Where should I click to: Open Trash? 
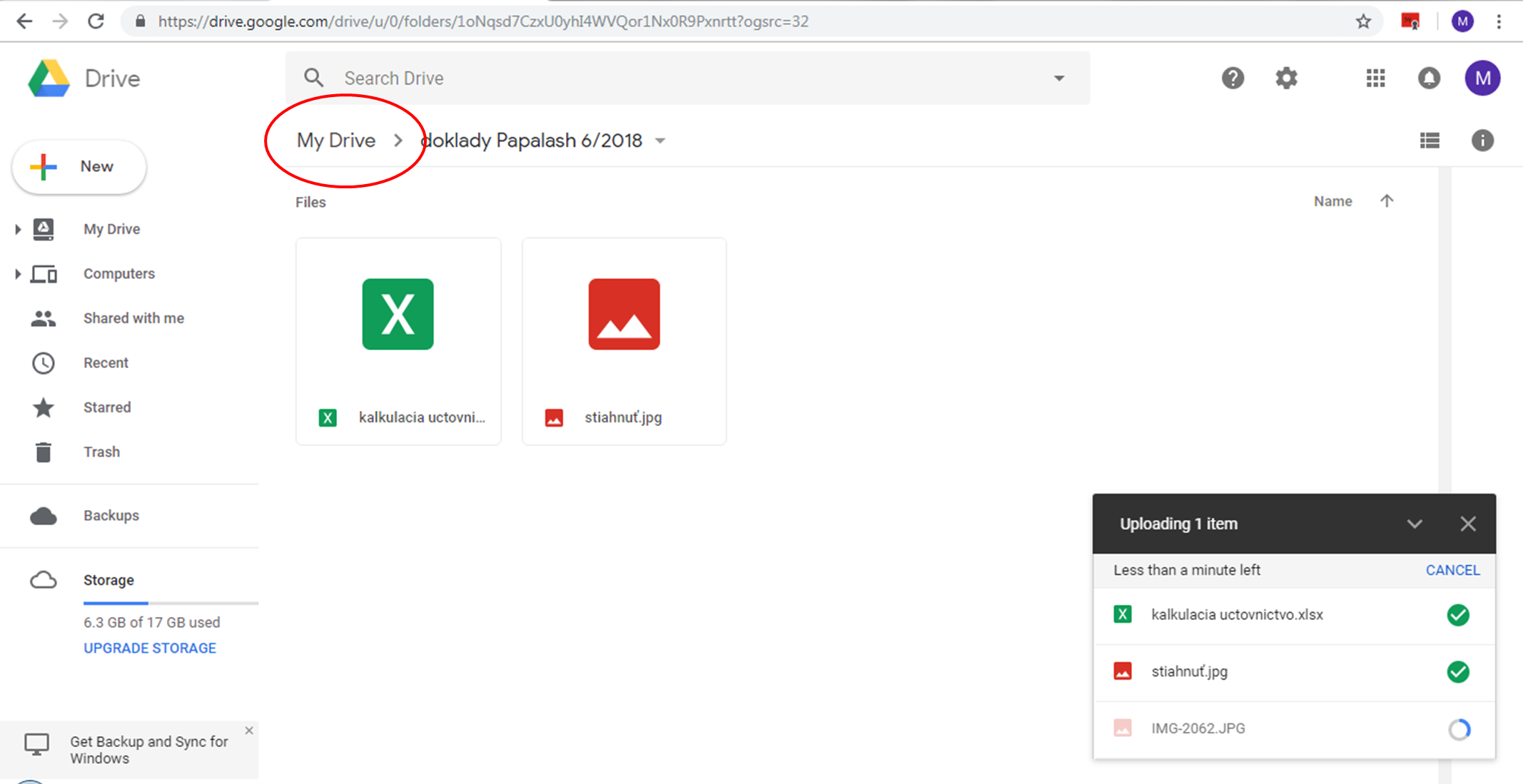[101, 452]
